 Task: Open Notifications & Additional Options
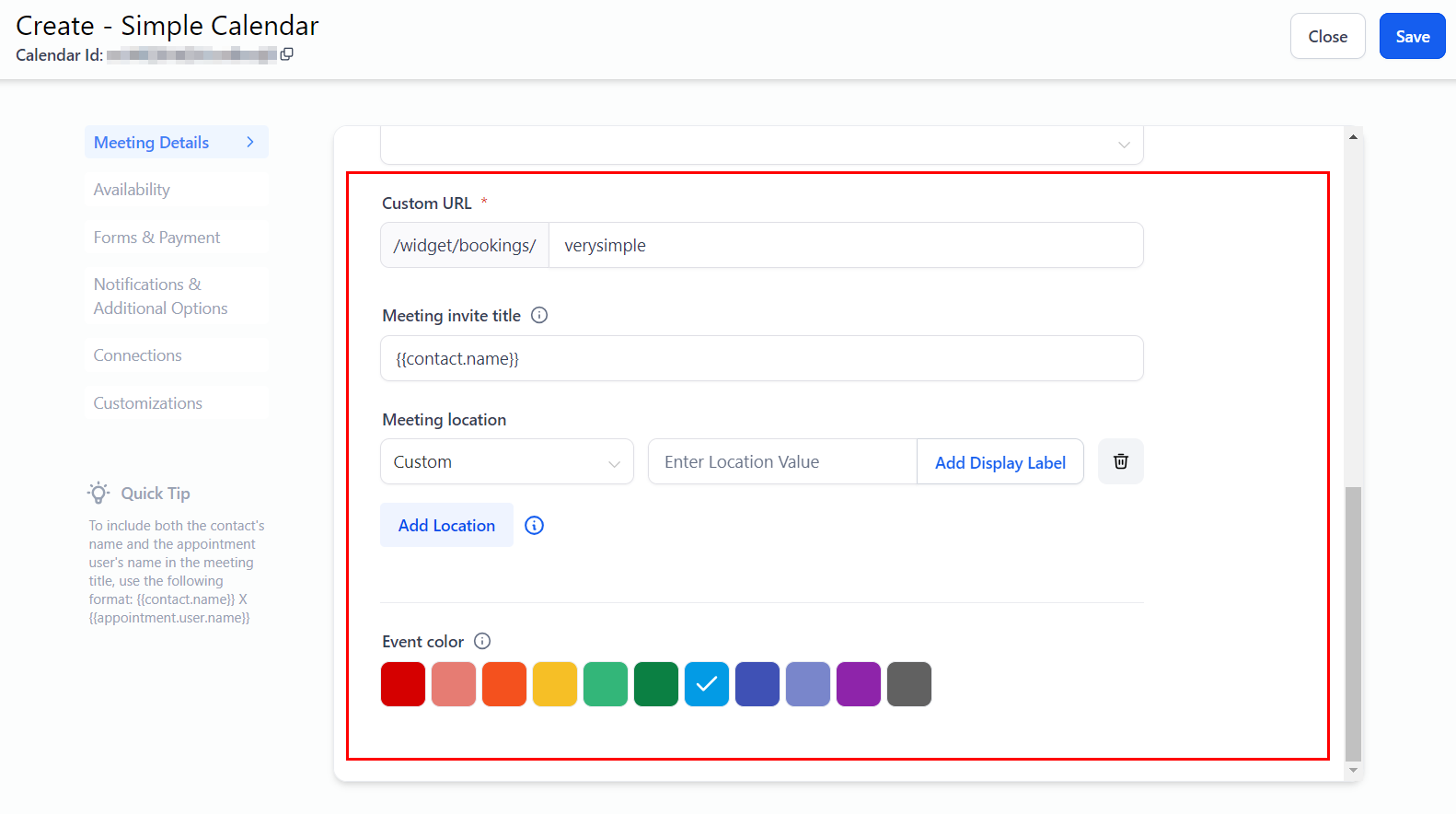point(160,297)
